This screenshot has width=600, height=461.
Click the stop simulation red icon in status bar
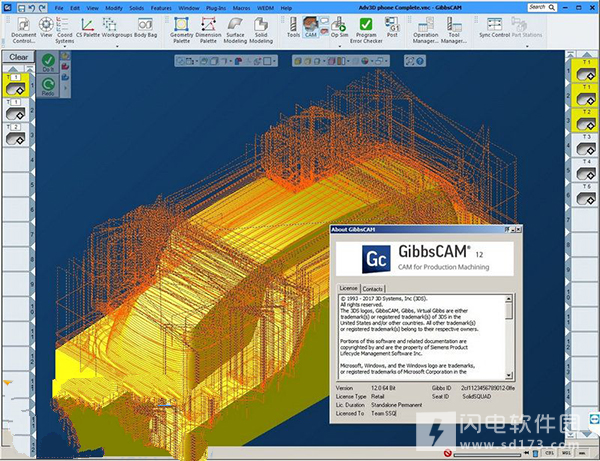(448, 453)
